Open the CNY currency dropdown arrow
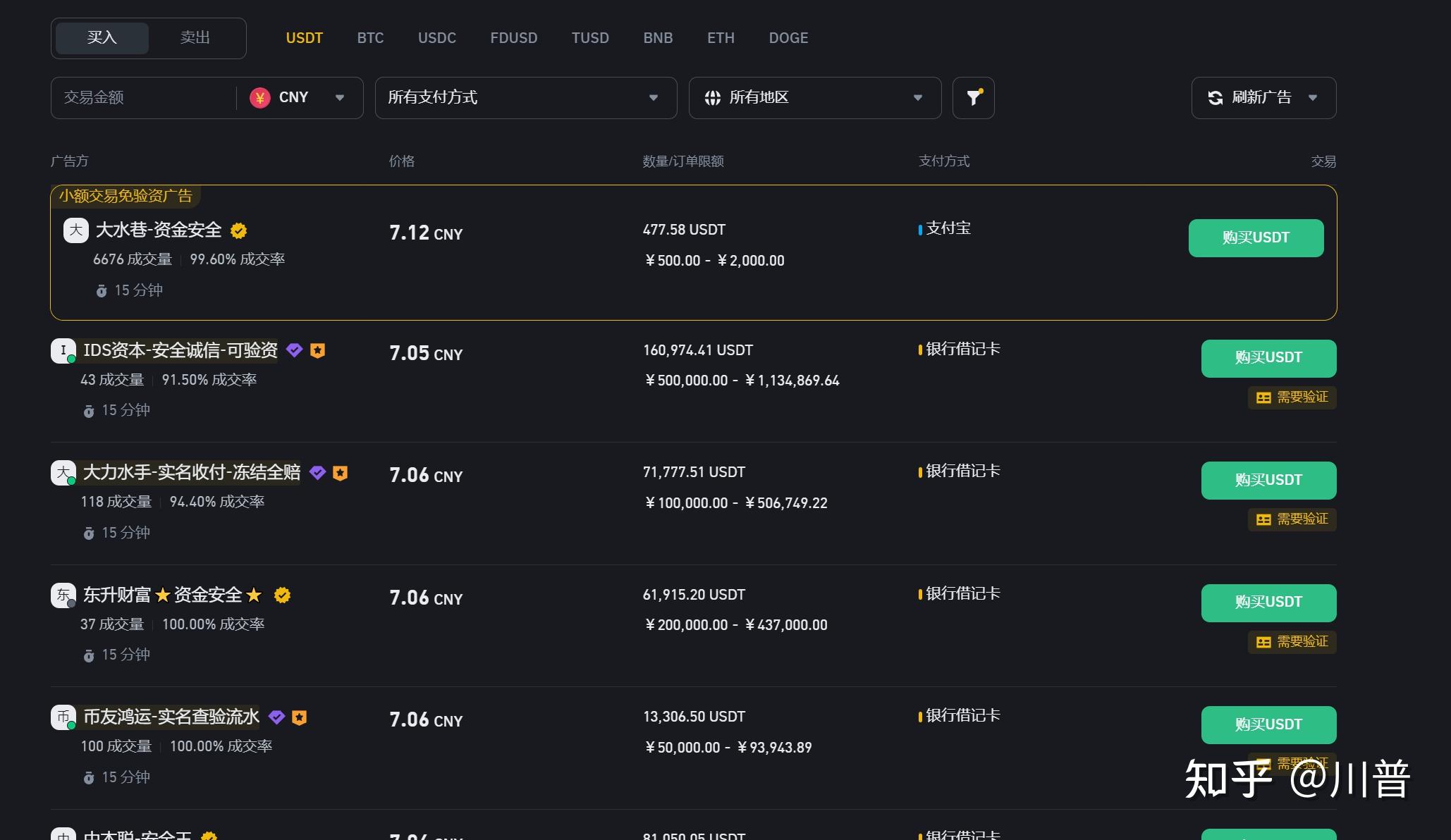 (340, 98)
